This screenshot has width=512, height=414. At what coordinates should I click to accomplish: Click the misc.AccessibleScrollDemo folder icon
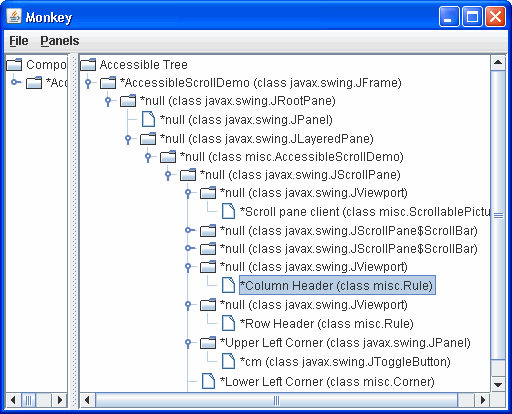(x=168, y=157)
